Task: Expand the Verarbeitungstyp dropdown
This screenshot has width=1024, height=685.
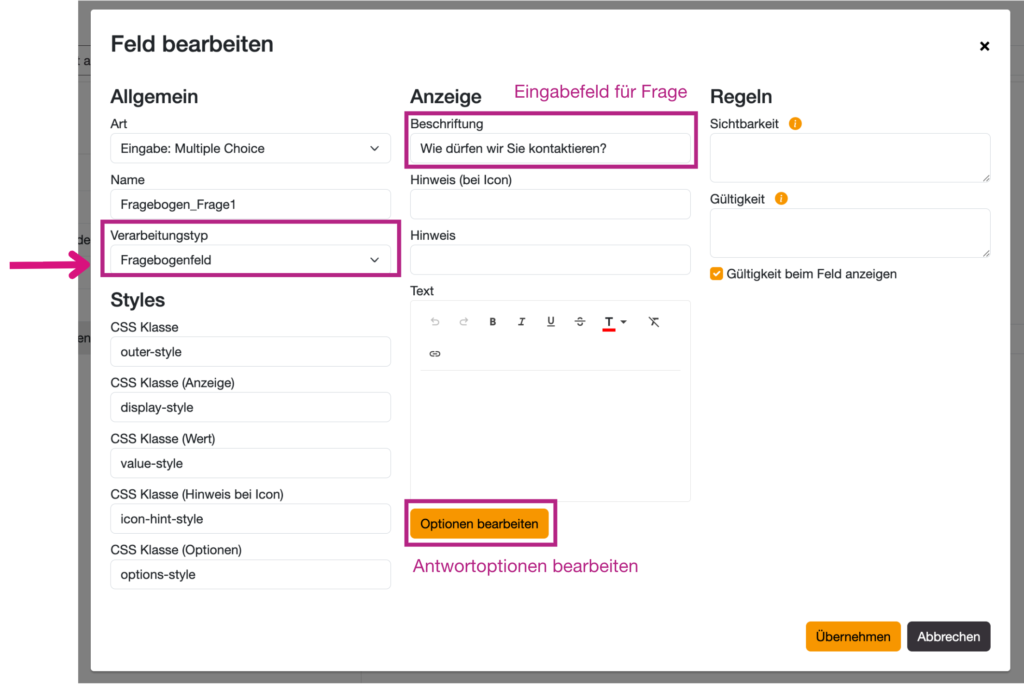Action: point(250,260)
